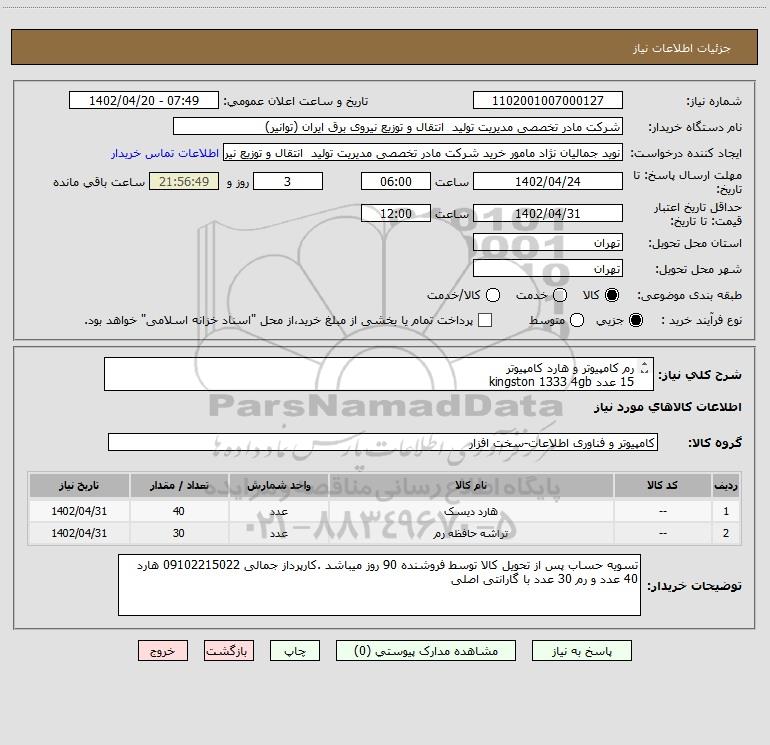This screenshot has width=770, height=745.
Task: Click the general description text box
Action: [x=379, y=374]
